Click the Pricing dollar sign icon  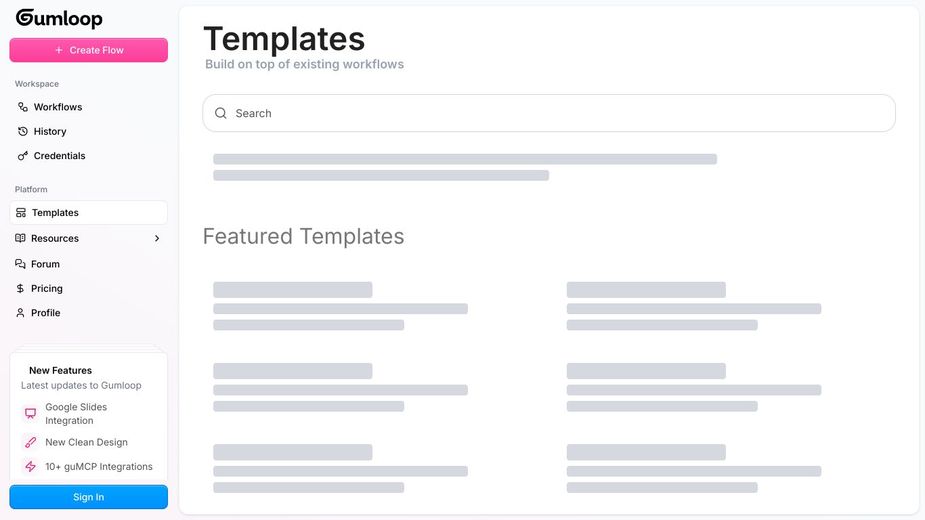pyautogui.click(x=21, y=289)
